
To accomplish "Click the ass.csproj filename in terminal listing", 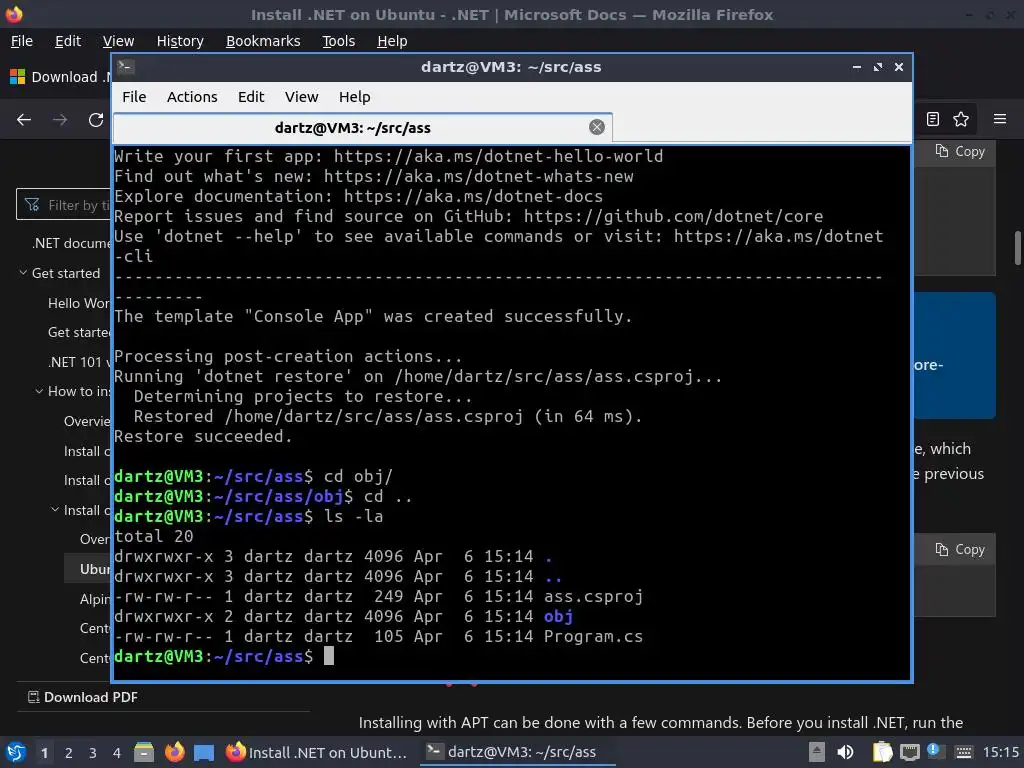I will point(594,596).
